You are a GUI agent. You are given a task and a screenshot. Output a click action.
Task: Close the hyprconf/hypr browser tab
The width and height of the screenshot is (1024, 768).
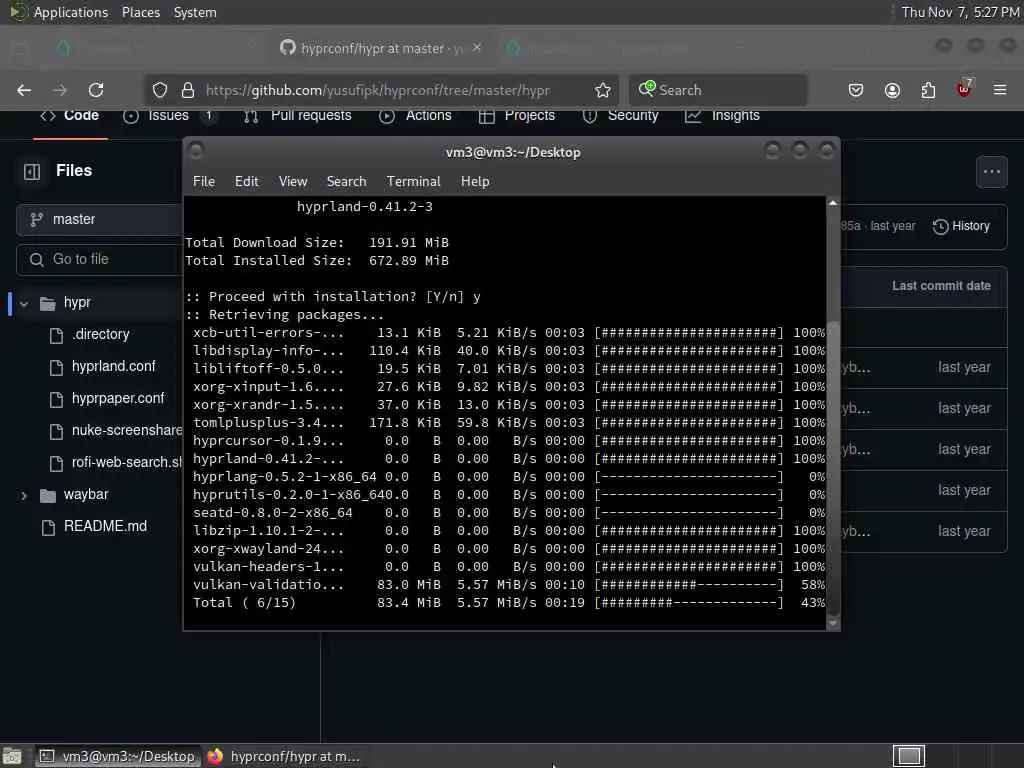point(477,48)
